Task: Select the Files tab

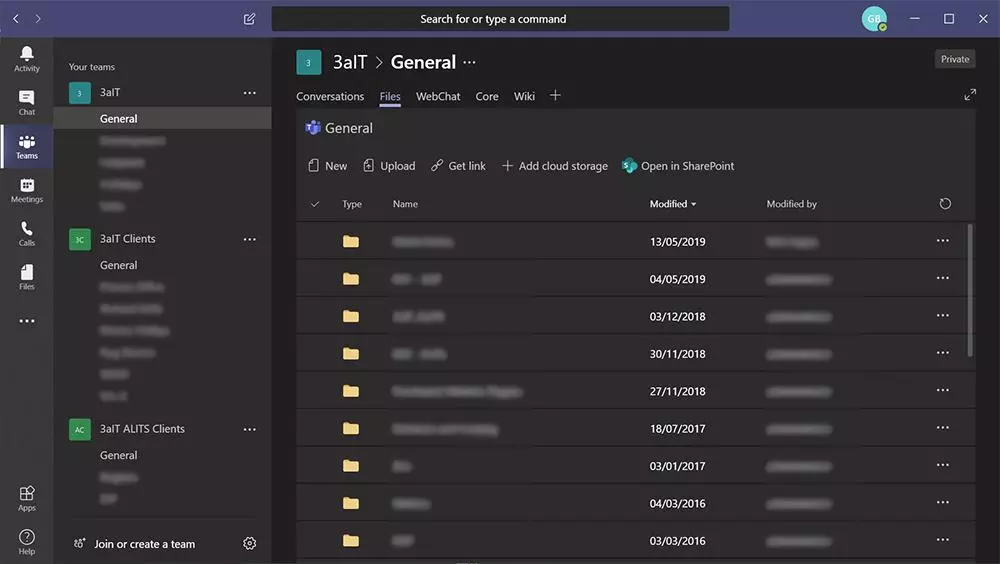Action: coord(390,96)
